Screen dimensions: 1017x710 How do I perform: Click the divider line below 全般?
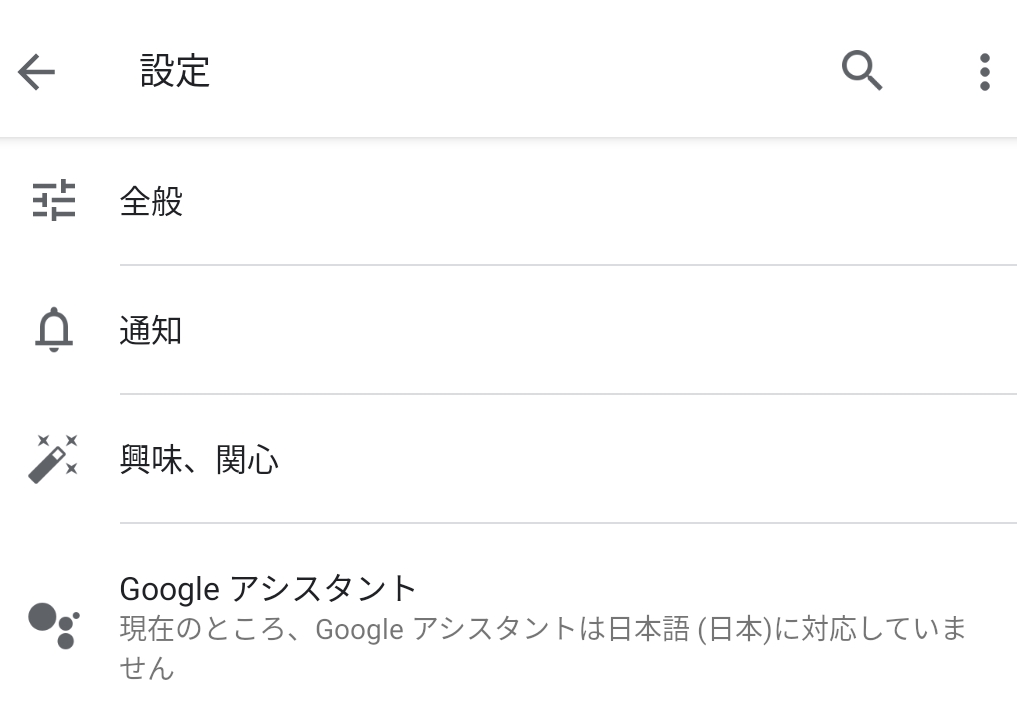tap(568, 265)
